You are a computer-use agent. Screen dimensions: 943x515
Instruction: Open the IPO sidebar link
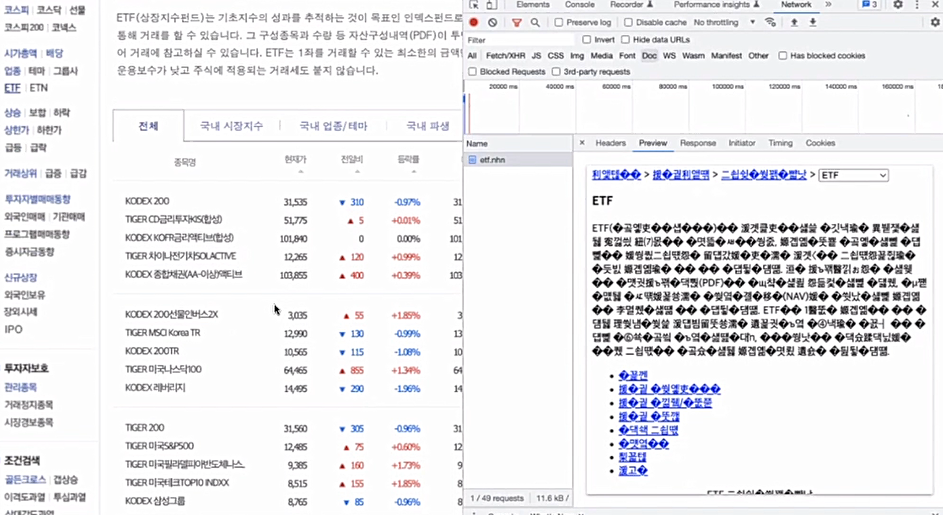[13, 329]
